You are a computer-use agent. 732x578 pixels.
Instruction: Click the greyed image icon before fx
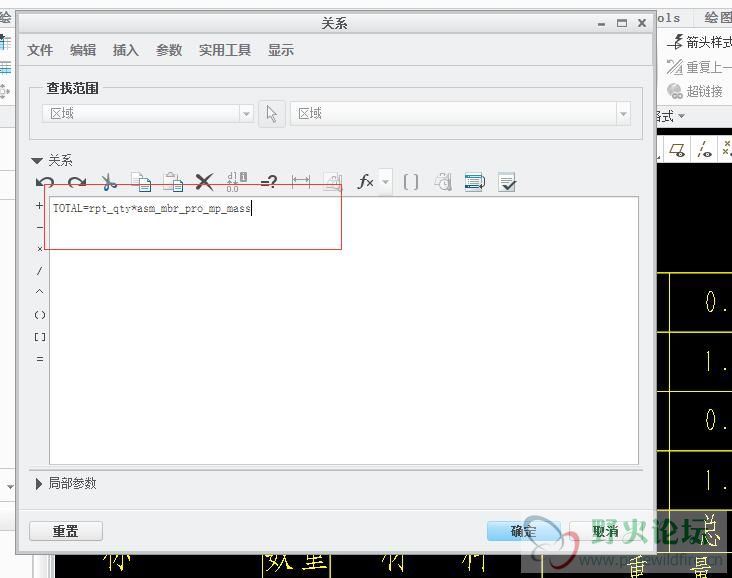(x=333, y=182)
